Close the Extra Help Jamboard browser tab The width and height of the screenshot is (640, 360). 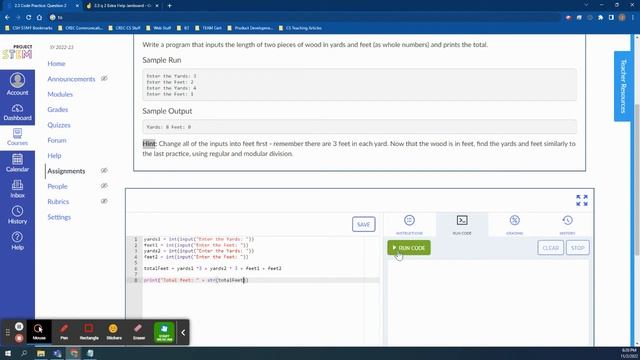click(x=157, y=6)
